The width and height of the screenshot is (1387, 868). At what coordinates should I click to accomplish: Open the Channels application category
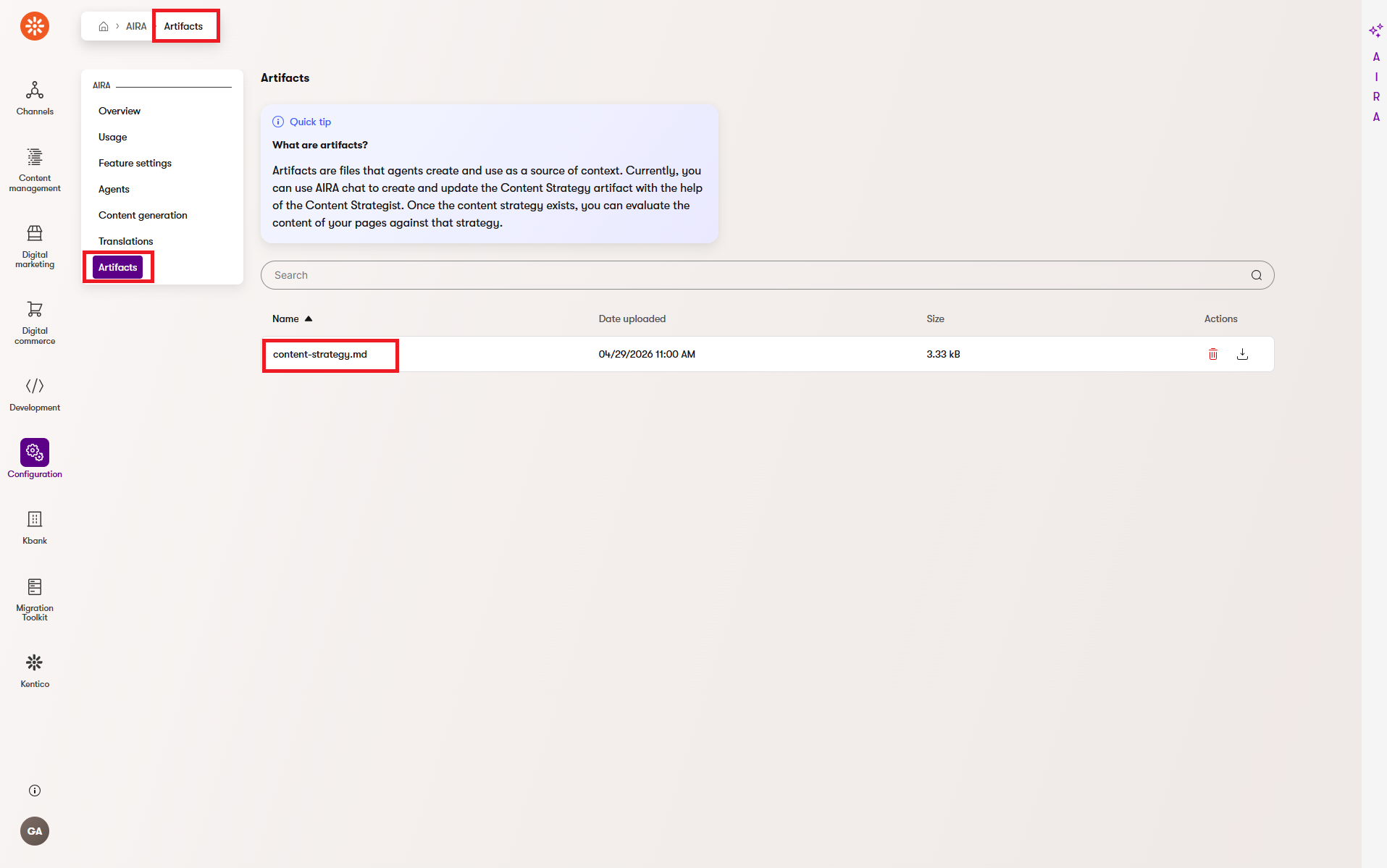pyautogui.click(x=35, y=98)
